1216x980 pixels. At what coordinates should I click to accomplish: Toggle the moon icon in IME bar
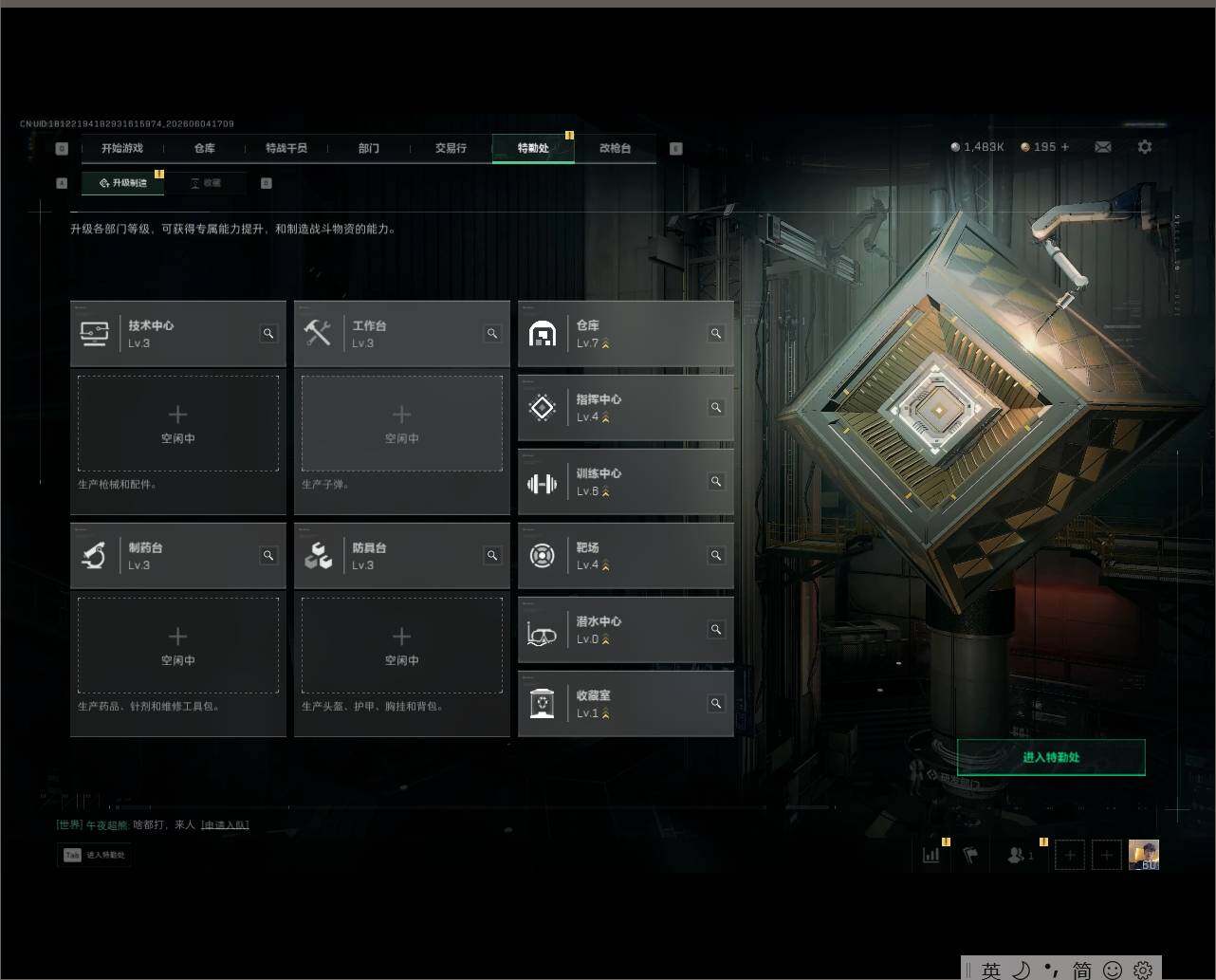(1021, 970)
